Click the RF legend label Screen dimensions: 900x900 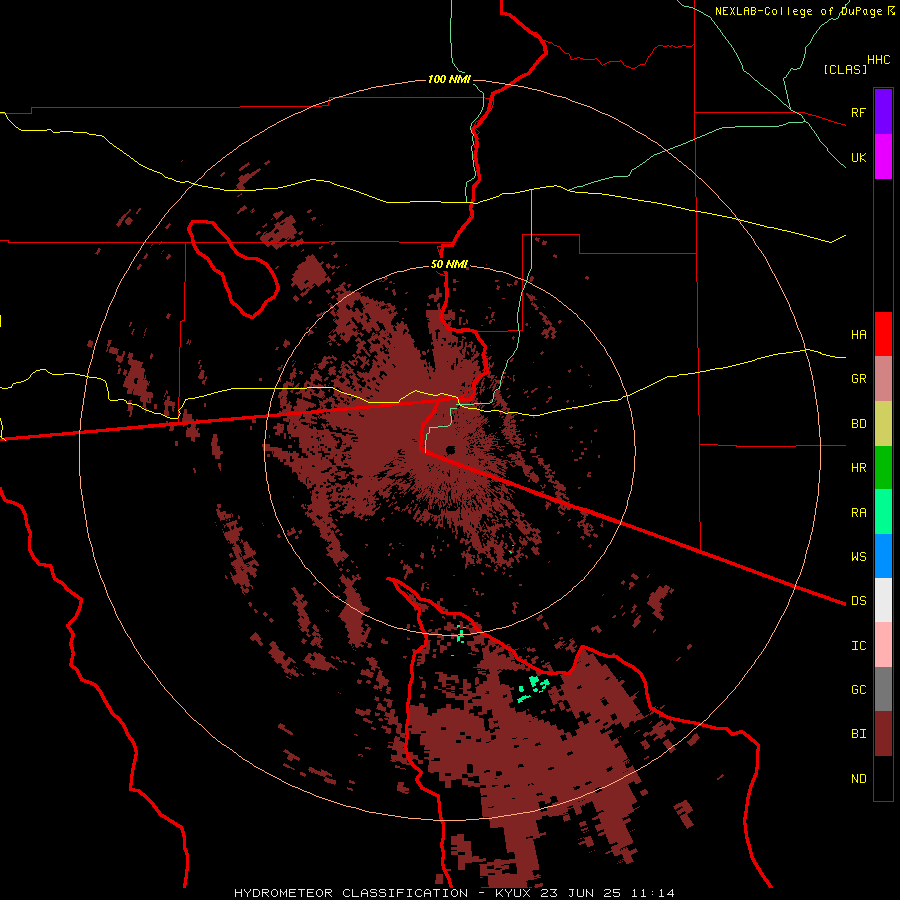pos(859,112)
